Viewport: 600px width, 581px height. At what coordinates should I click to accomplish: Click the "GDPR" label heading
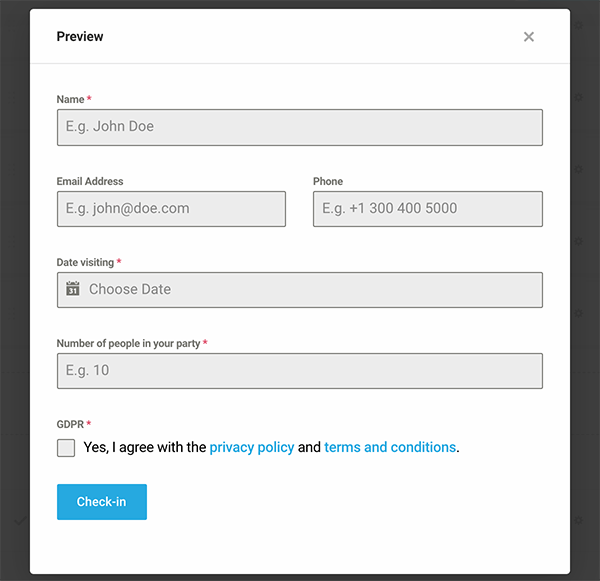pyautogui.click(x=70, y=425)
